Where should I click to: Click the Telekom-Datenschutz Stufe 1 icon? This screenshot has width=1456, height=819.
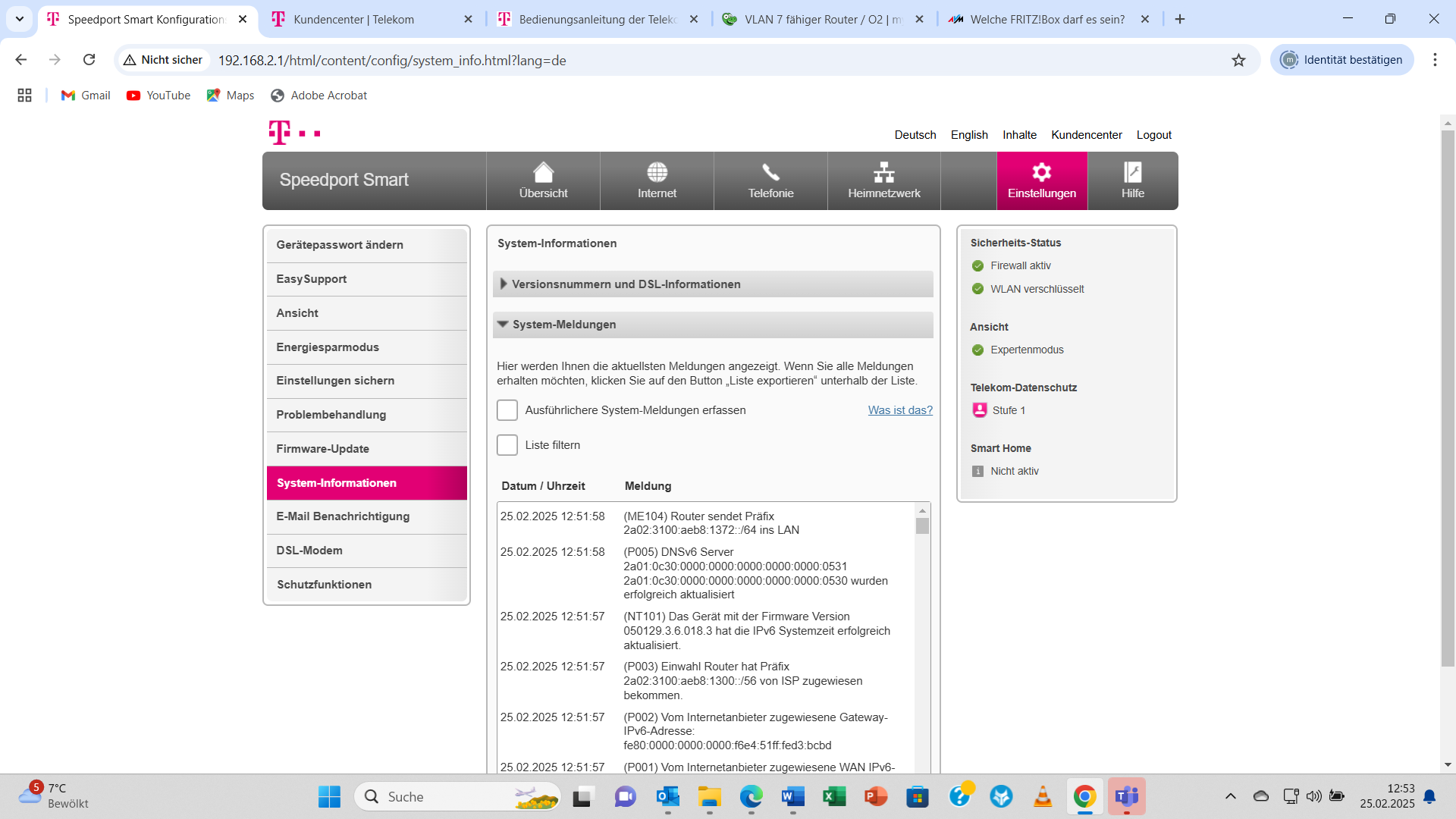click(x=980, y=410)
